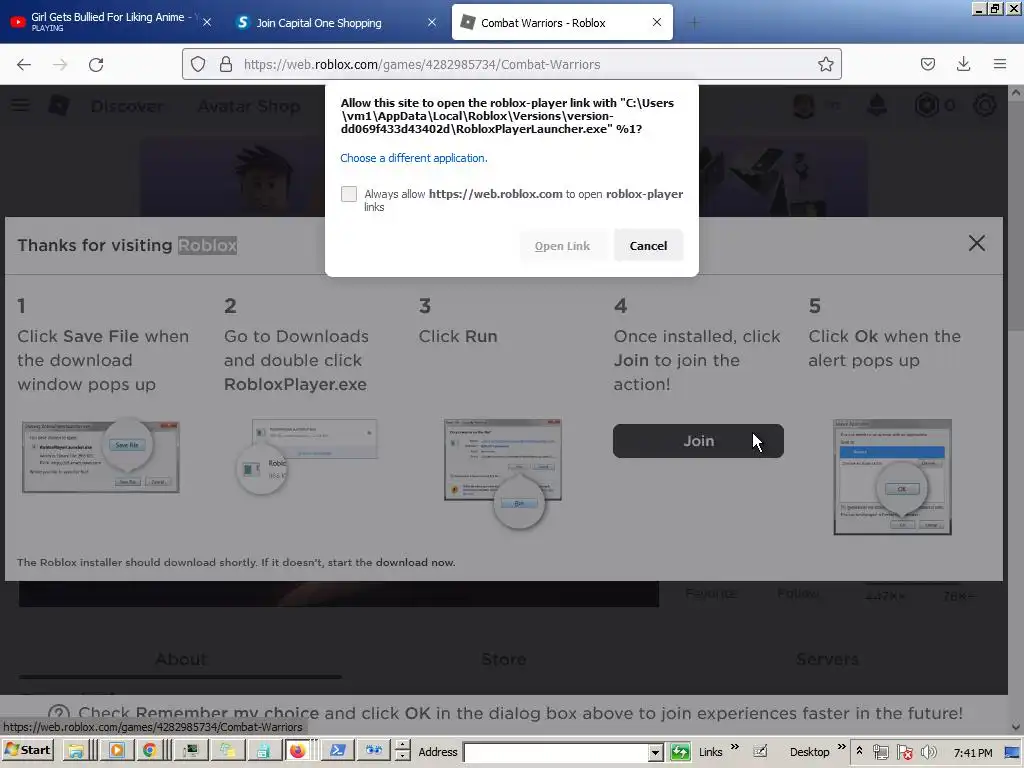Open the shield tracking protection icon

[x=198, y=64]
